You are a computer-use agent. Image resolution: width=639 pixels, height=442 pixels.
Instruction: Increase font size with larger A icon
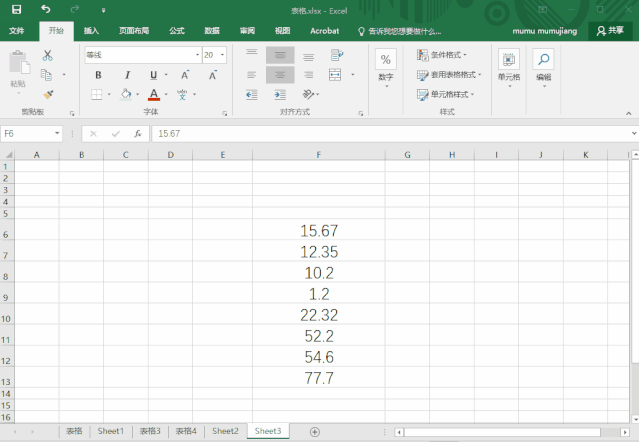[185, 75]
